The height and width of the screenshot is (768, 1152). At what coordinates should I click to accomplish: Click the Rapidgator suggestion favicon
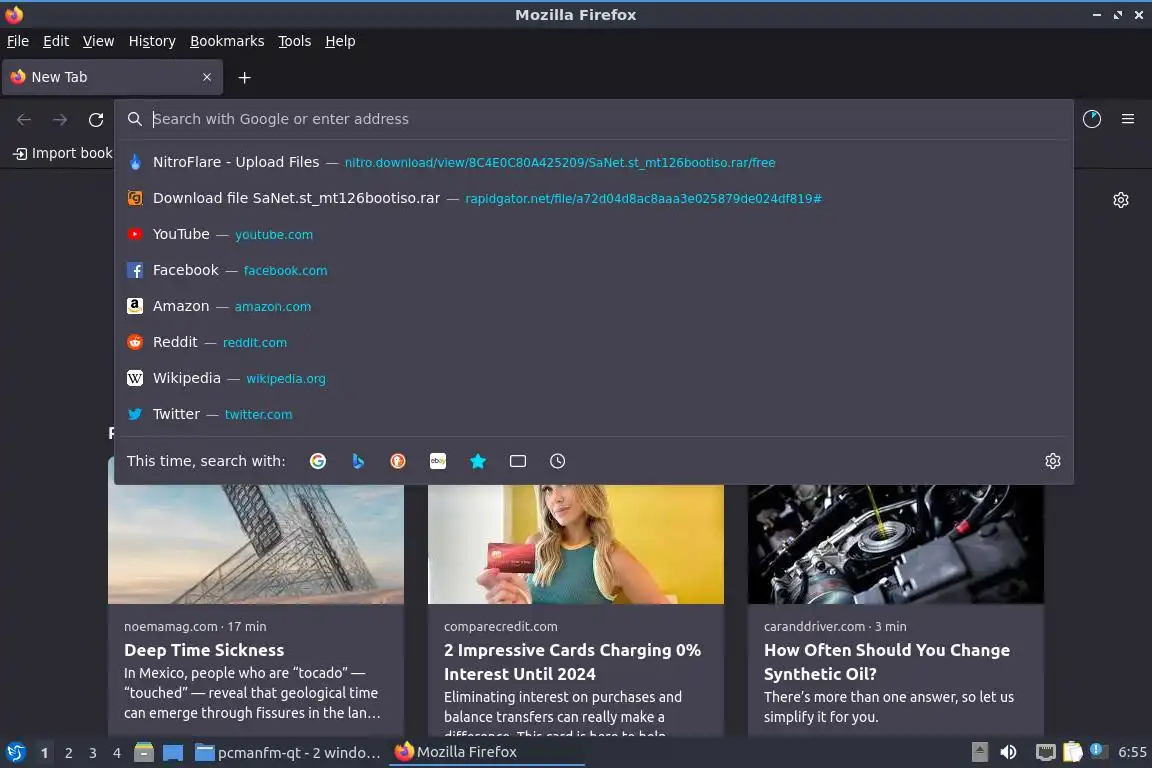135,198
